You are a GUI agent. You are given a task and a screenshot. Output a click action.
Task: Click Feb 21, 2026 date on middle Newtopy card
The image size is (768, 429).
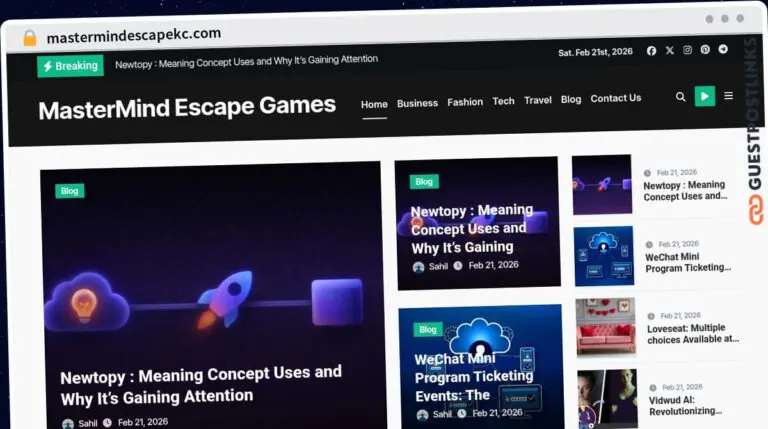pyautogui.click(x=494, y=265)
